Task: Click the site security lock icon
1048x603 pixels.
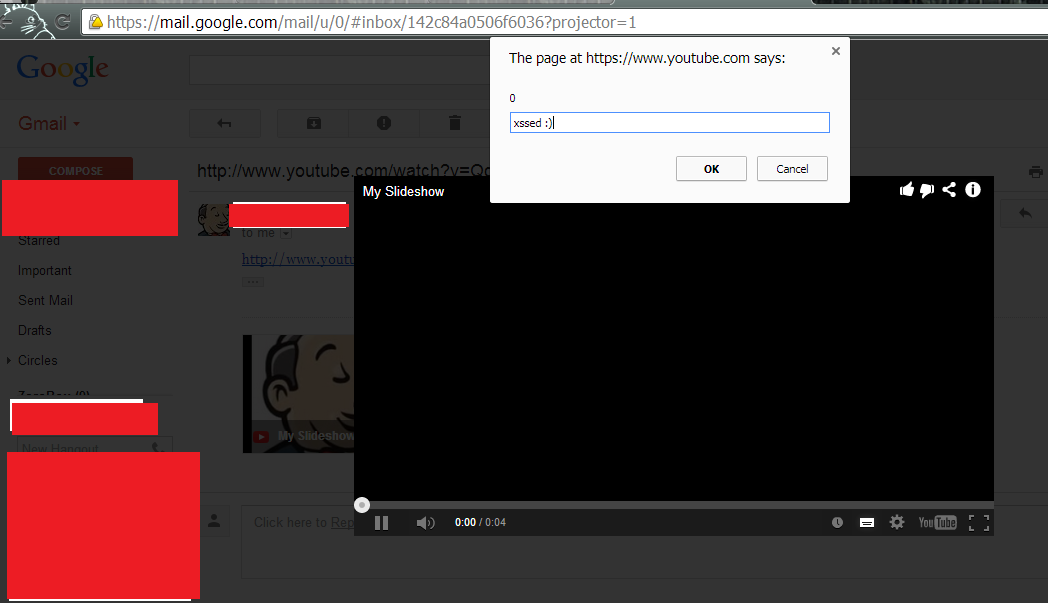Action: click(x=96, y=22)
